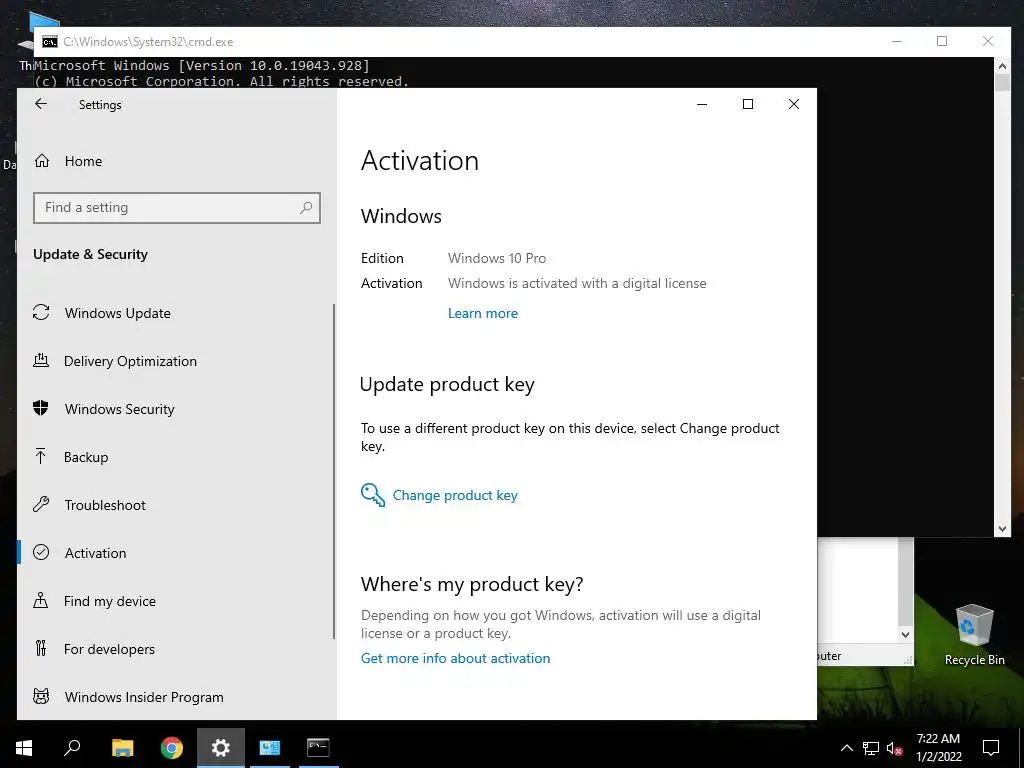Open For developers settings
The image size is (1024, 768).
point(109,649)
